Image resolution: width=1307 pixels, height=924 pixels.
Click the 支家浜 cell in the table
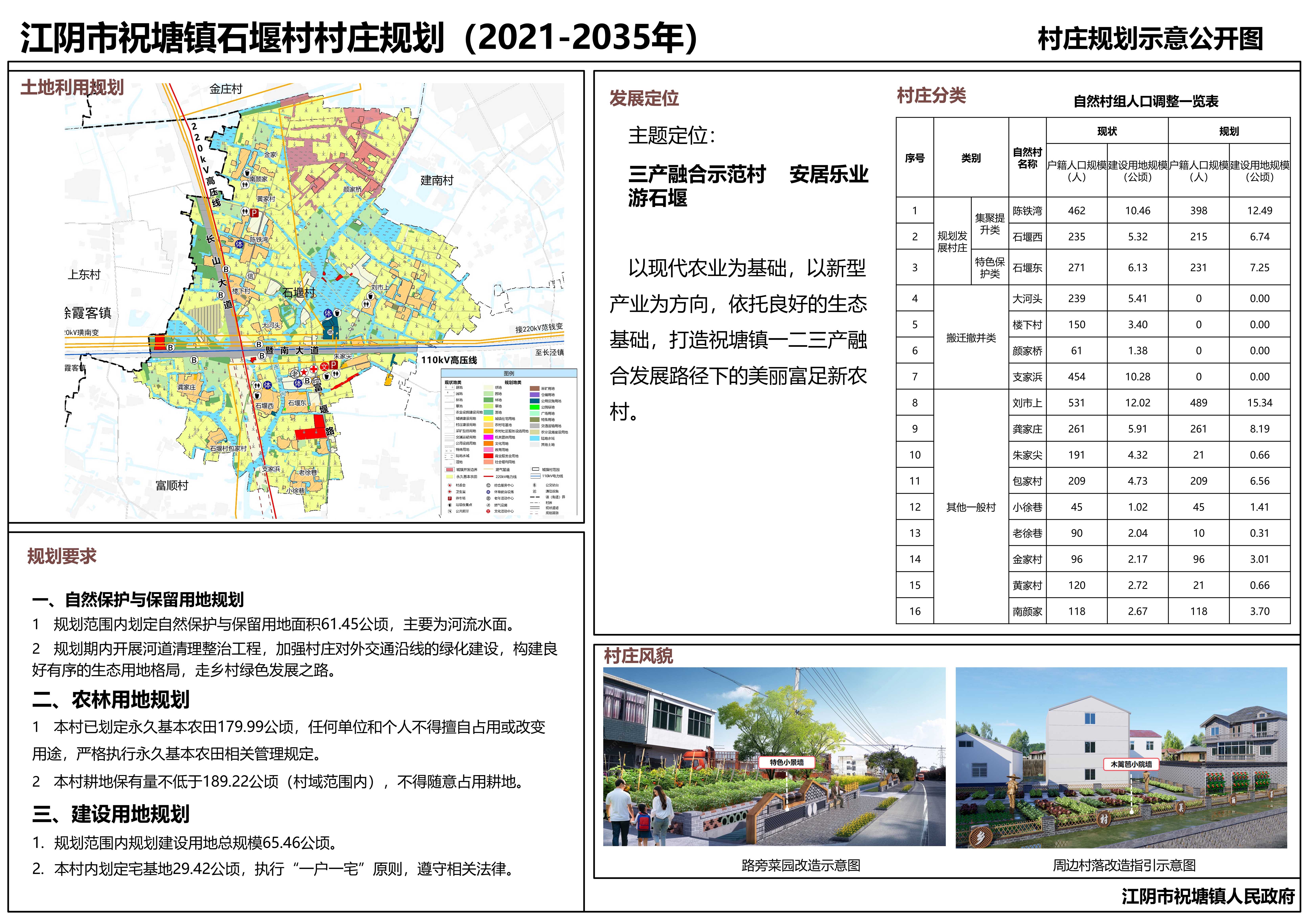(x=1028, y=377)
